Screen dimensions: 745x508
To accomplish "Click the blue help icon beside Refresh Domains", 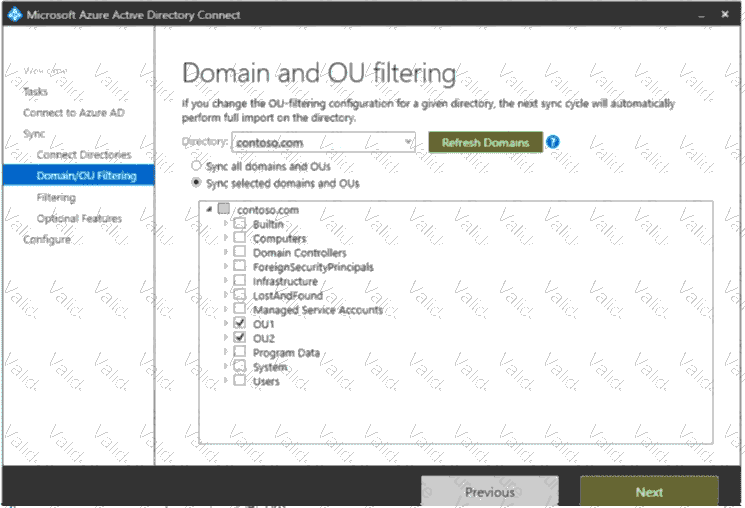I will 553,142.
